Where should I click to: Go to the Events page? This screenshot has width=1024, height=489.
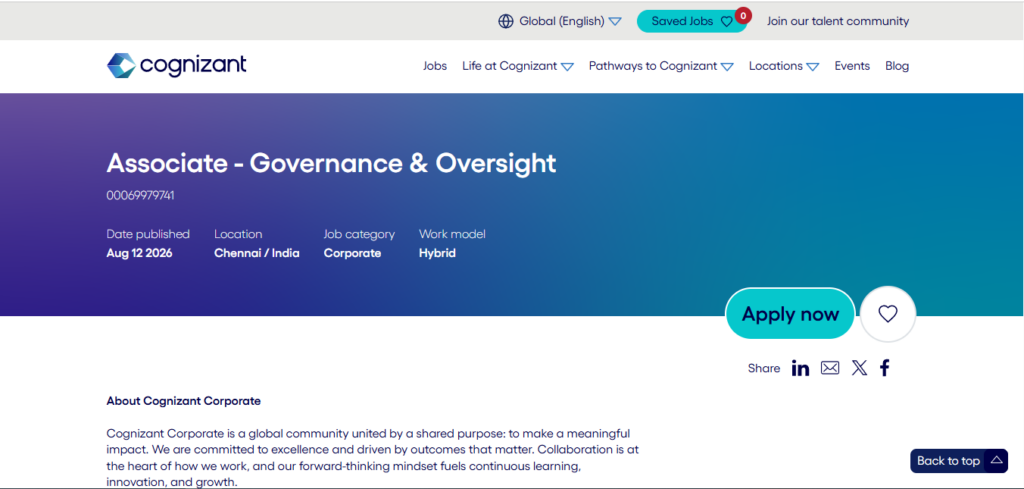pos(852,66)
